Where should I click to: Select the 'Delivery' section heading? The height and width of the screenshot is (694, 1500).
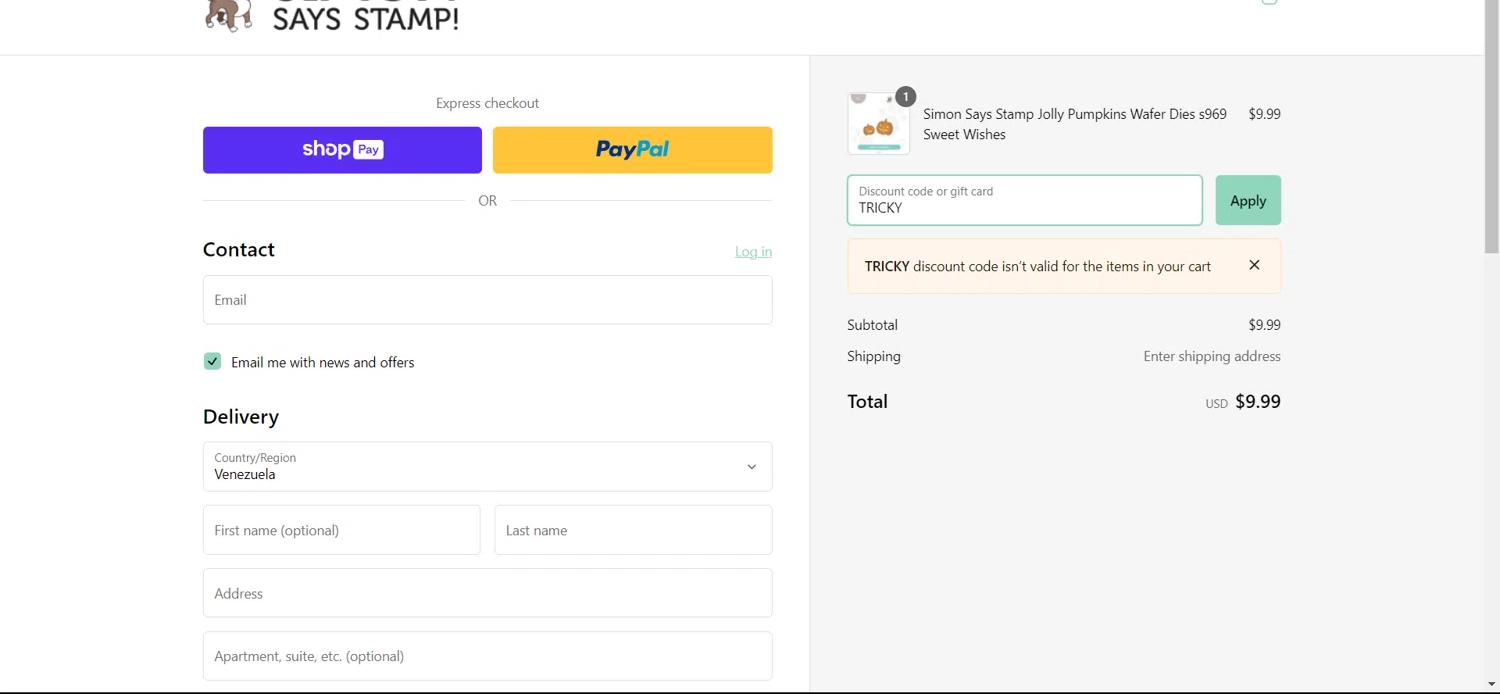click(x=241, y=417)
